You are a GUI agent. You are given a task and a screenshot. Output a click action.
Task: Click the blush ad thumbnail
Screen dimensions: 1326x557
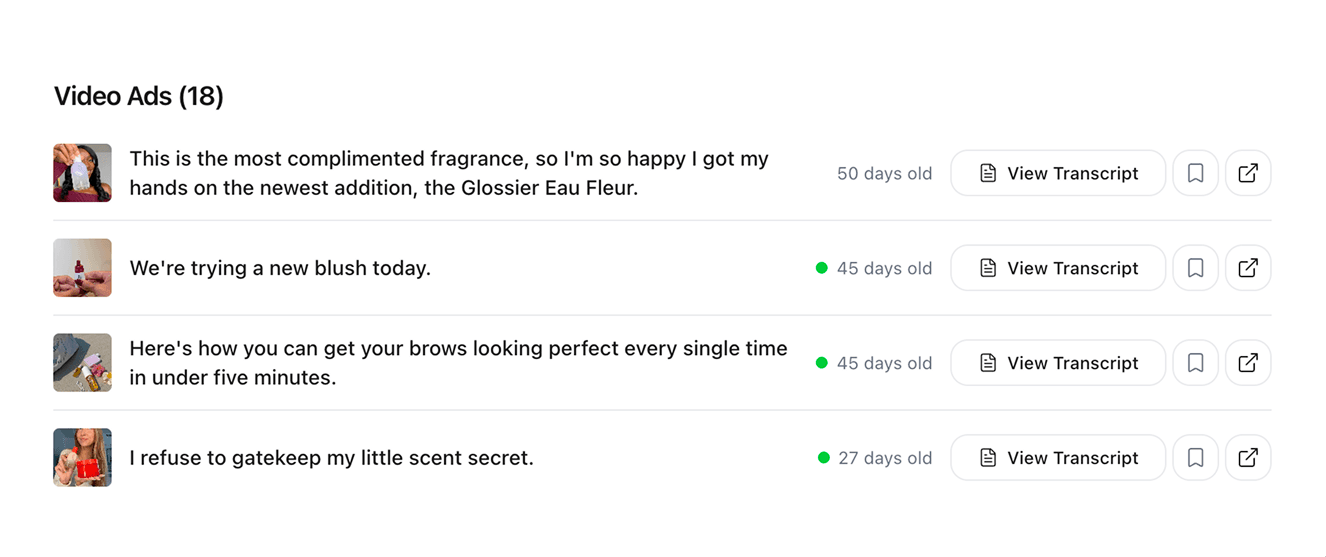(82, 268)
